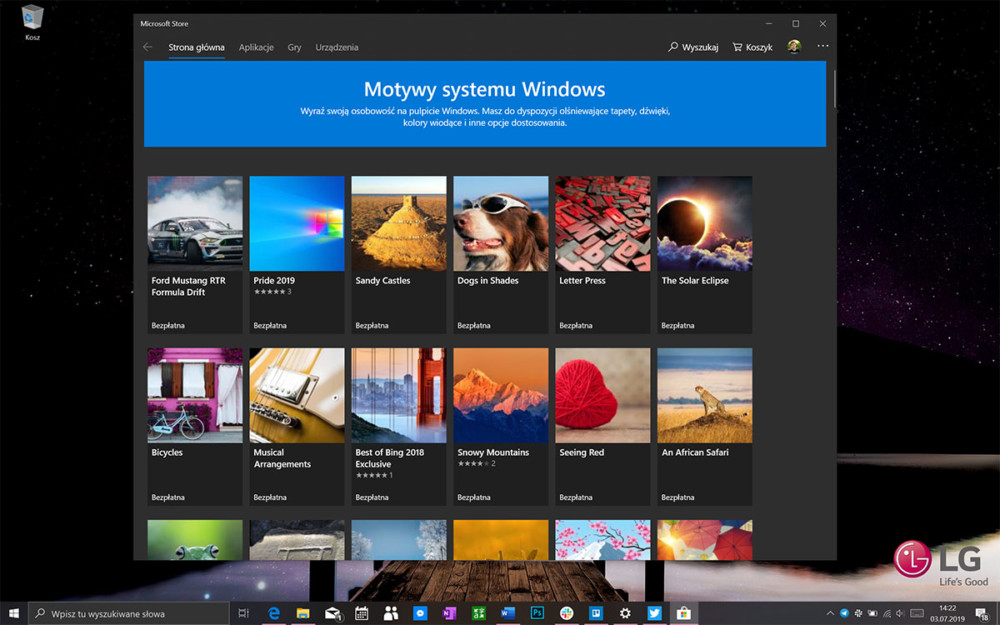Open Messenger from the taskbar
Viewport: 1000px width, 625px height.
(420, 614)
